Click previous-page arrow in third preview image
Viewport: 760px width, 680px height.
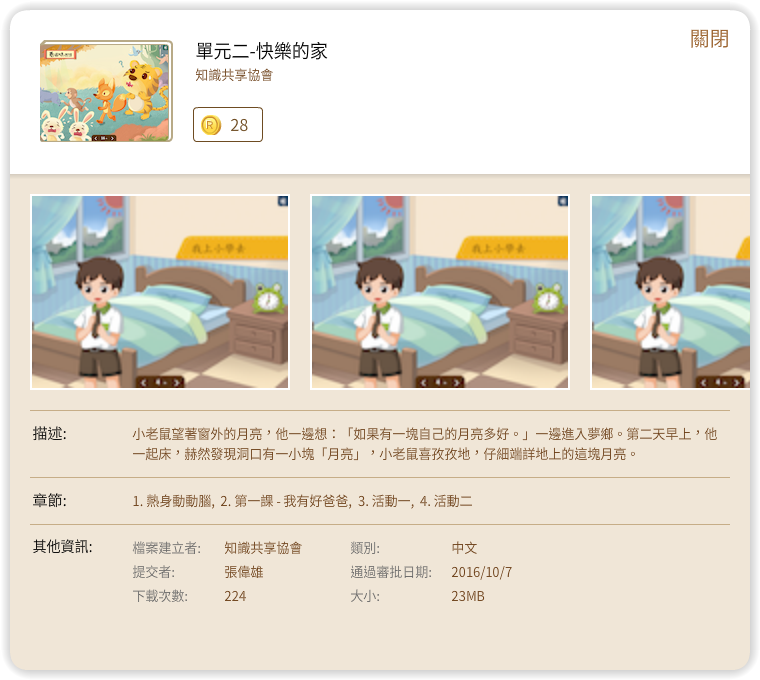[x=703, y=382]
